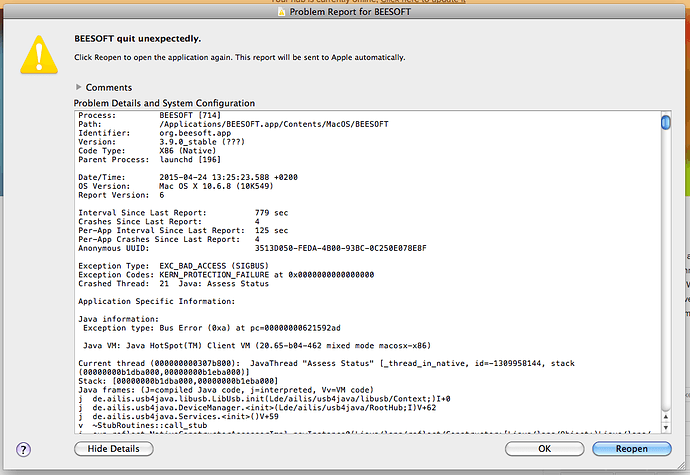690x475 pixels.
Task: Click the path line '/Applications/BEESOFT.app/Contents/MacOS/BEESOFT'
Action: [x=274, y=124]
